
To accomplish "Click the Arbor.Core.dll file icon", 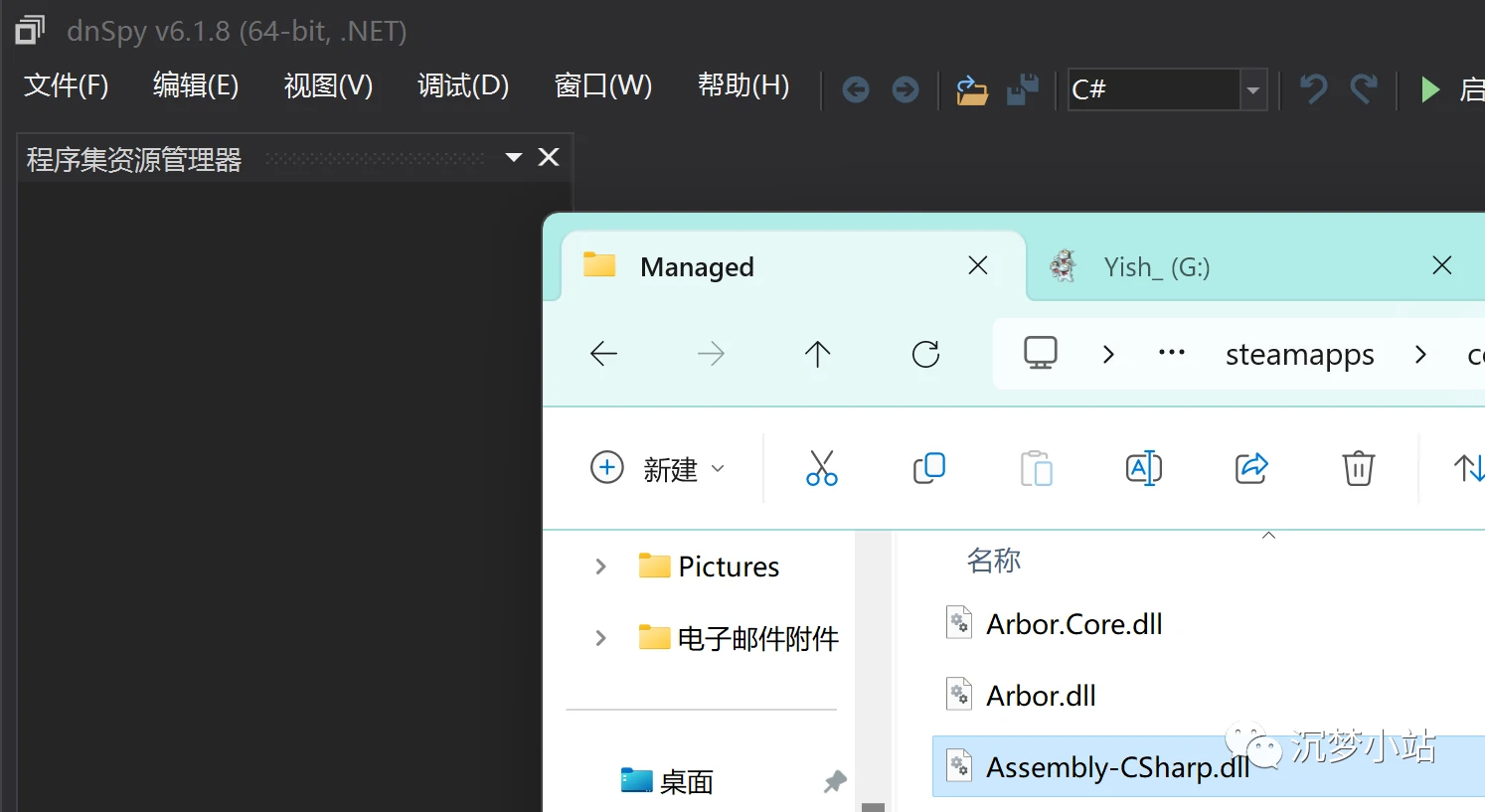I will 959,622.
